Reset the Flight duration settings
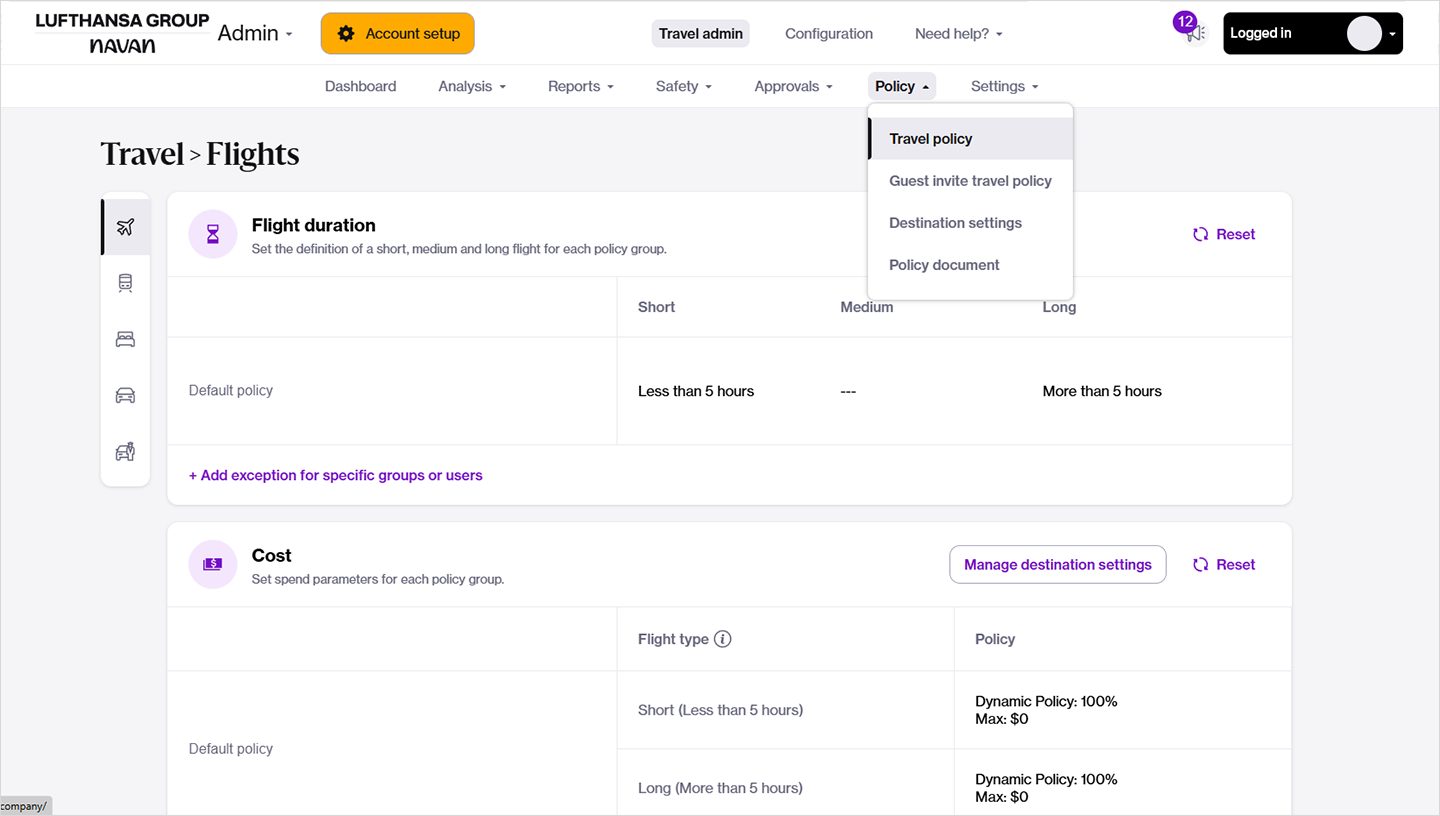This screenshot has width=1440, height=816. [x=1224, y=234]
